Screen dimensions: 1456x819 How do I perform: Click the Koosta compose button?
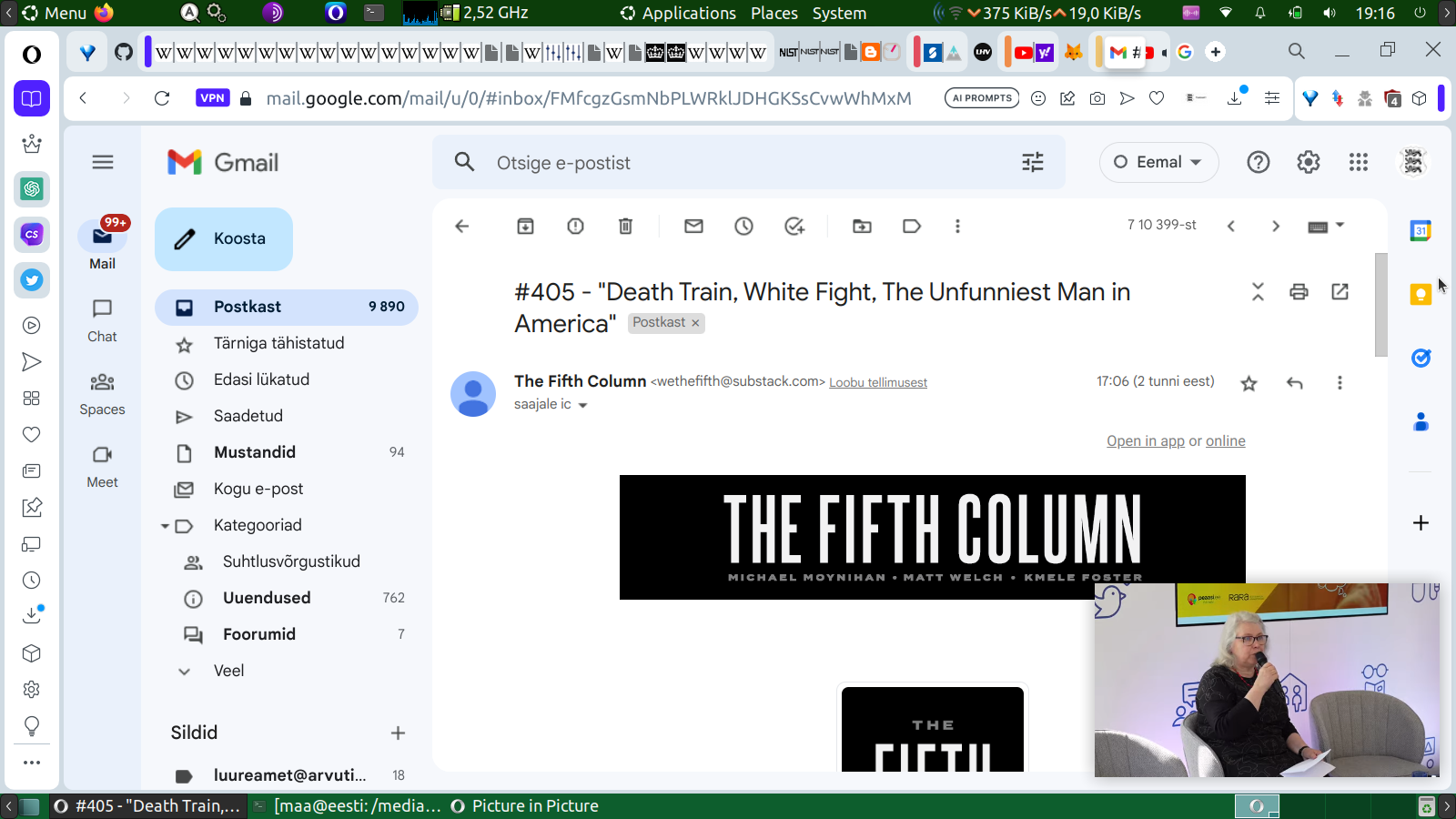click(224, 239)
